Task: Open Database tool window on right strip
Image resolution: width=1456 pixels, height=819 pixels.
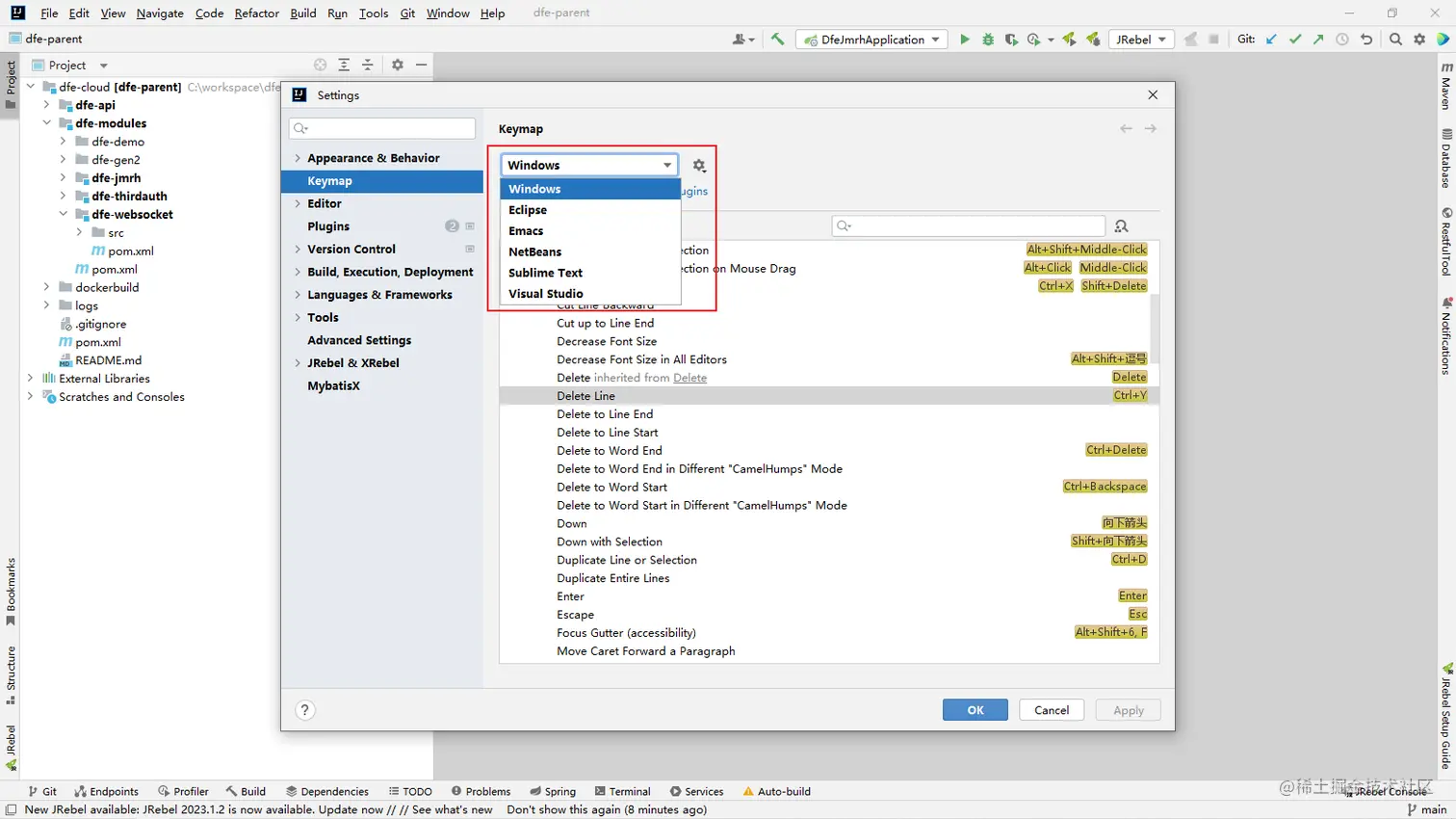Action: click(x=1446, y=159)
